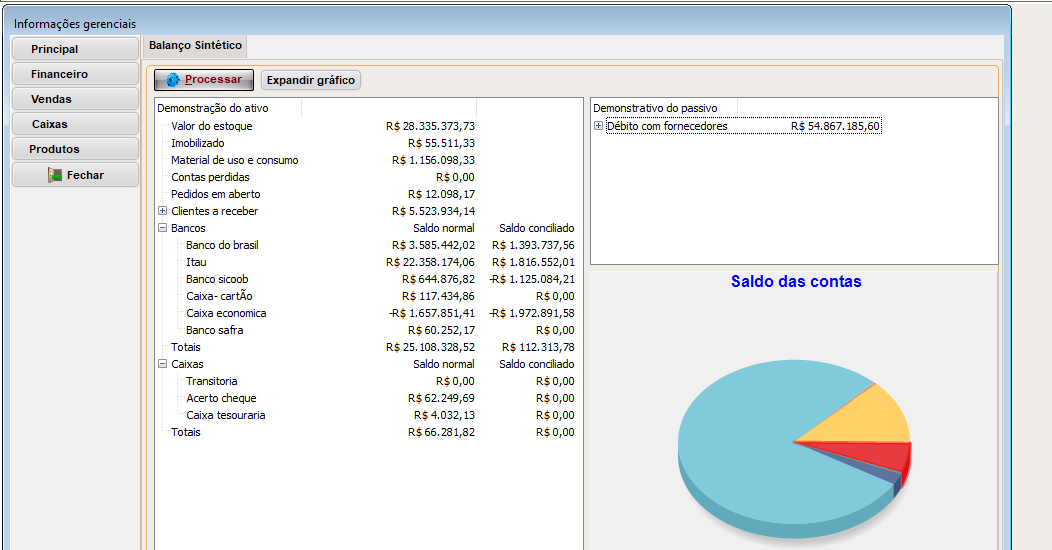Collapse the Caixas tree node
Viewport: 1052px width, 550px height.
pos(162,364)
